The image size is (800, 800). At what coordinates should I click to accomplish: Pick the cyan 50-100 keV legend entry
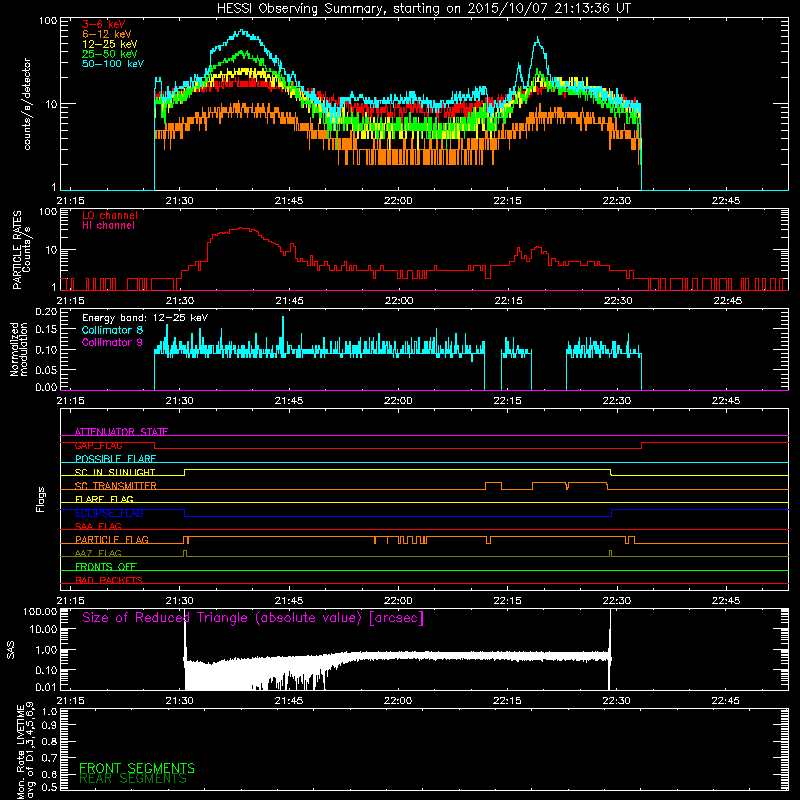113,64
